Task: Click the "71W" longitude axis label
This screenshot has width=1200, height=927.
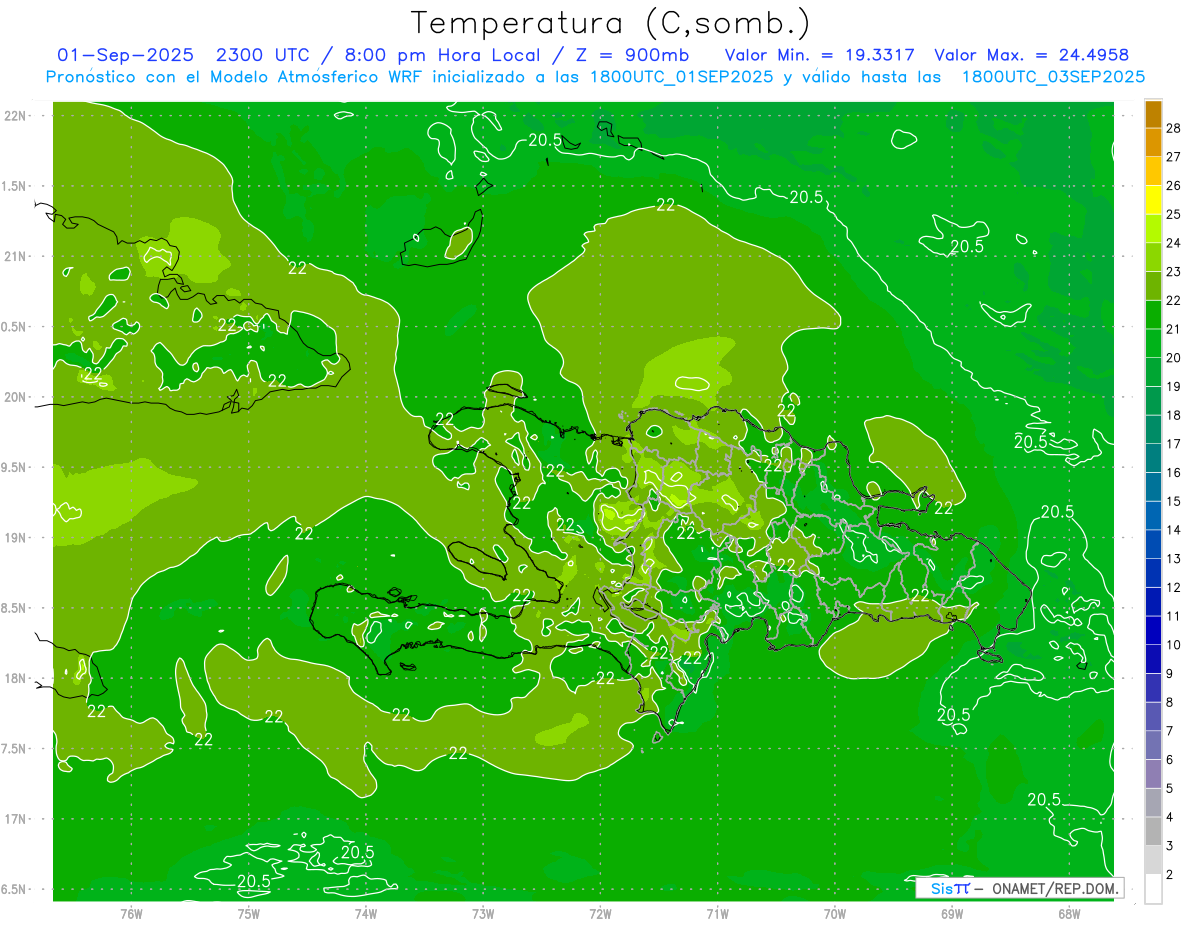Action: (717, 913)
